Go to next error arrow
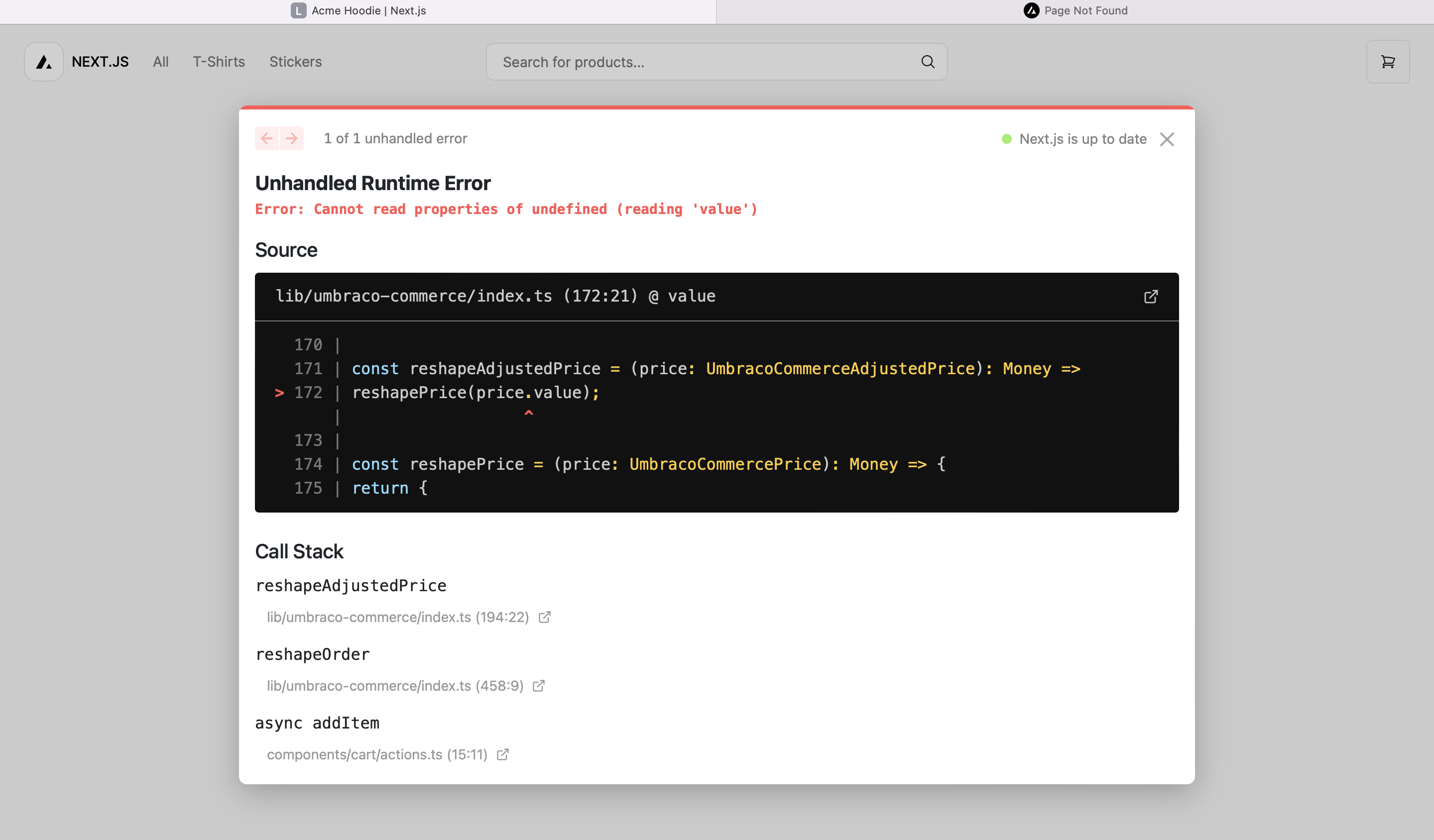This screenshot has height=840, width=1434. point(292,138)
